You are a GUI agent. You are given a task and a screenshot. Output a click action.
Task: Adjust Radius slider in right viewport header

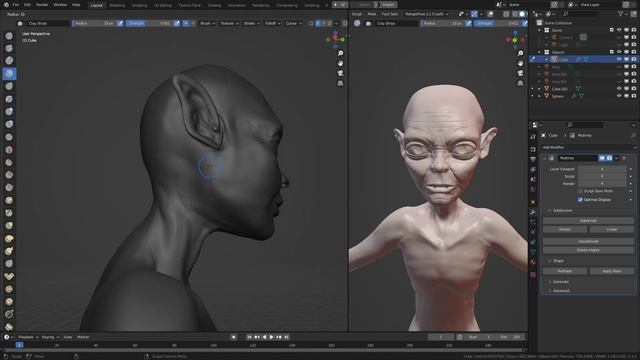click(x=442, y=23)
